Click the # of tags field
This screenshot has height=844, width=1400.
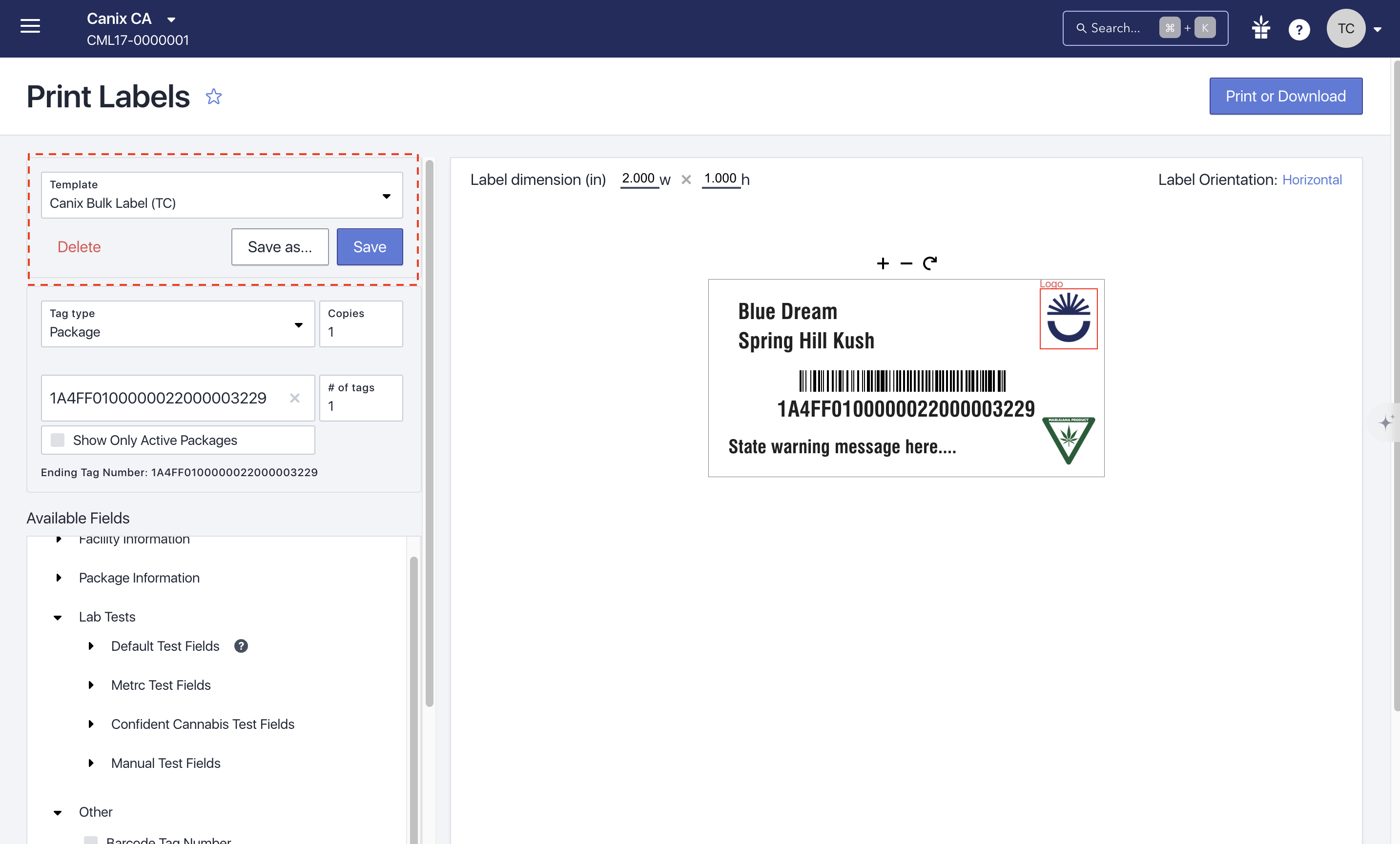click(x=361, y=398)
